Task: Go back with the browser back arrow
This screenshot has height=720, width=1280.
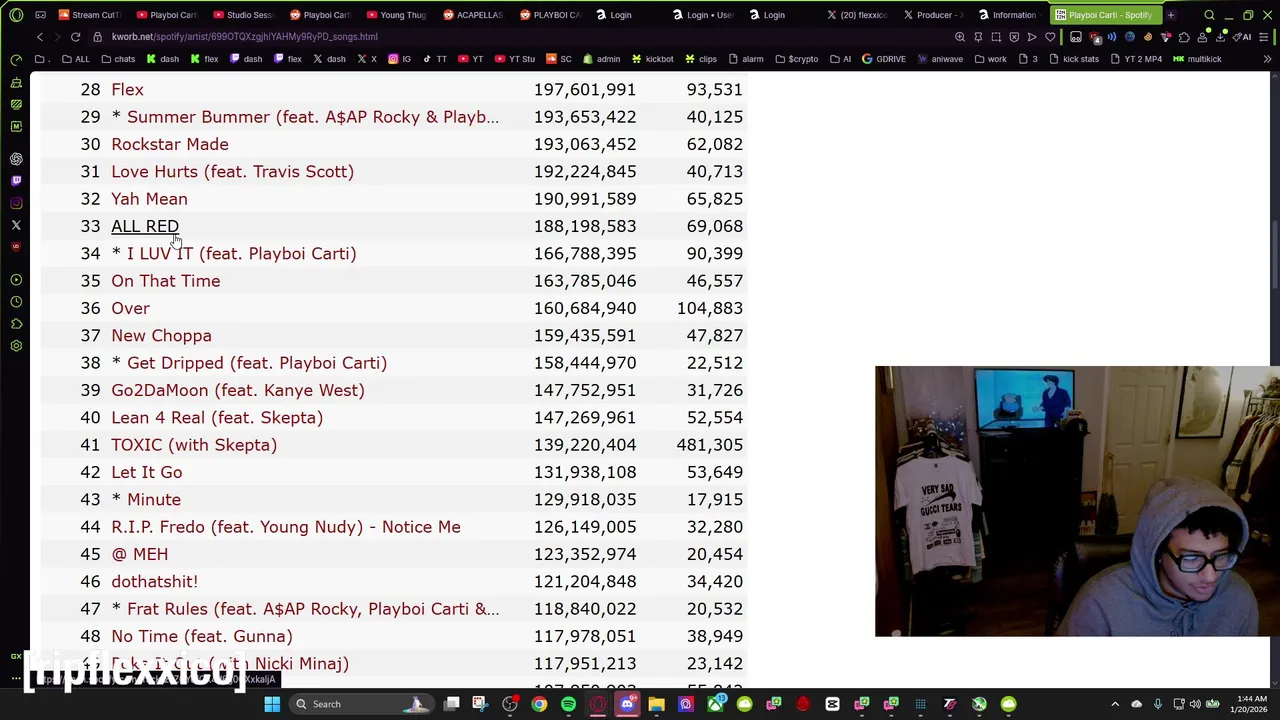Action: click(x=40, y=37)
